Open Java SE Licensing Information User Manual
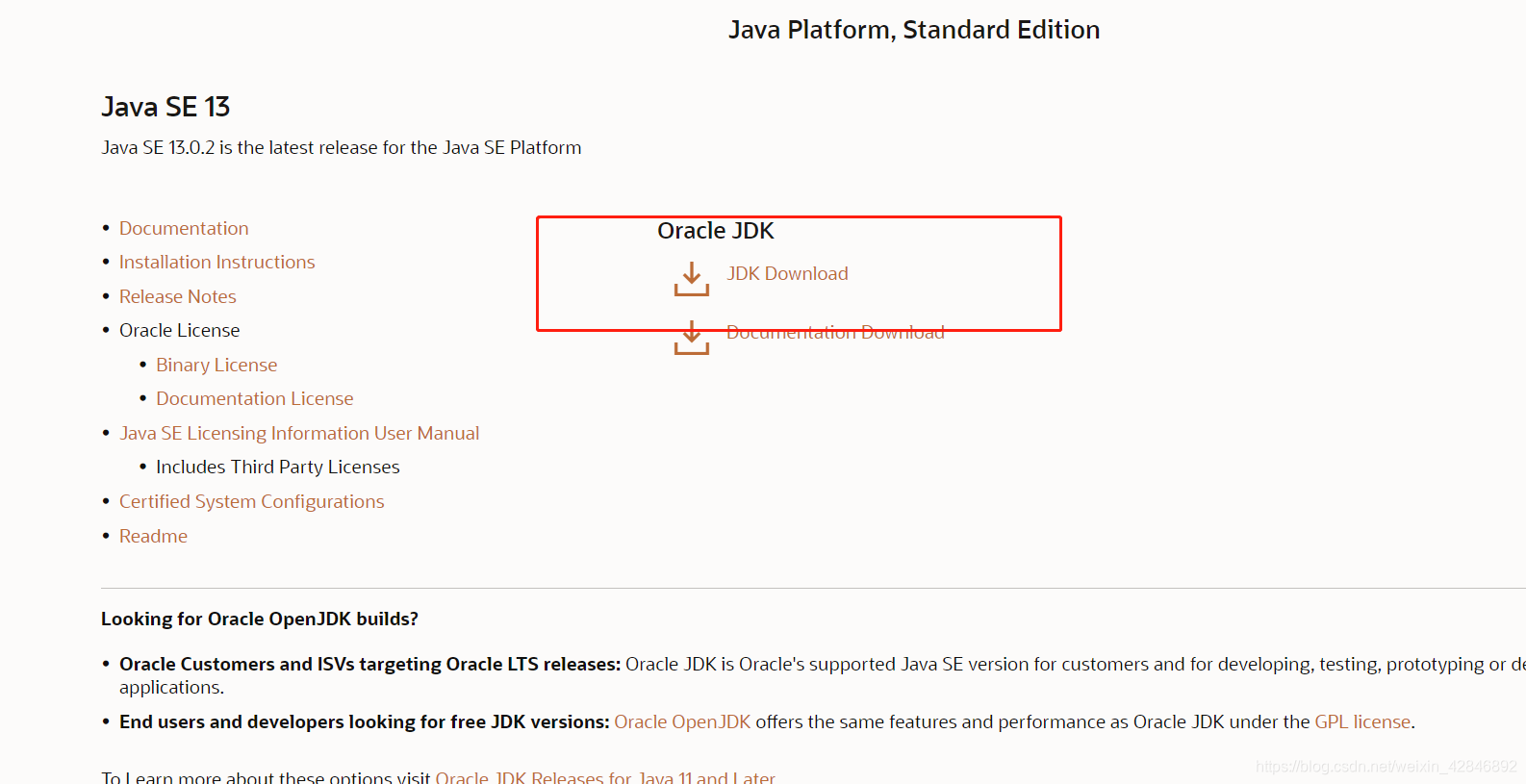1526x784 pixels. coord(299,433)
